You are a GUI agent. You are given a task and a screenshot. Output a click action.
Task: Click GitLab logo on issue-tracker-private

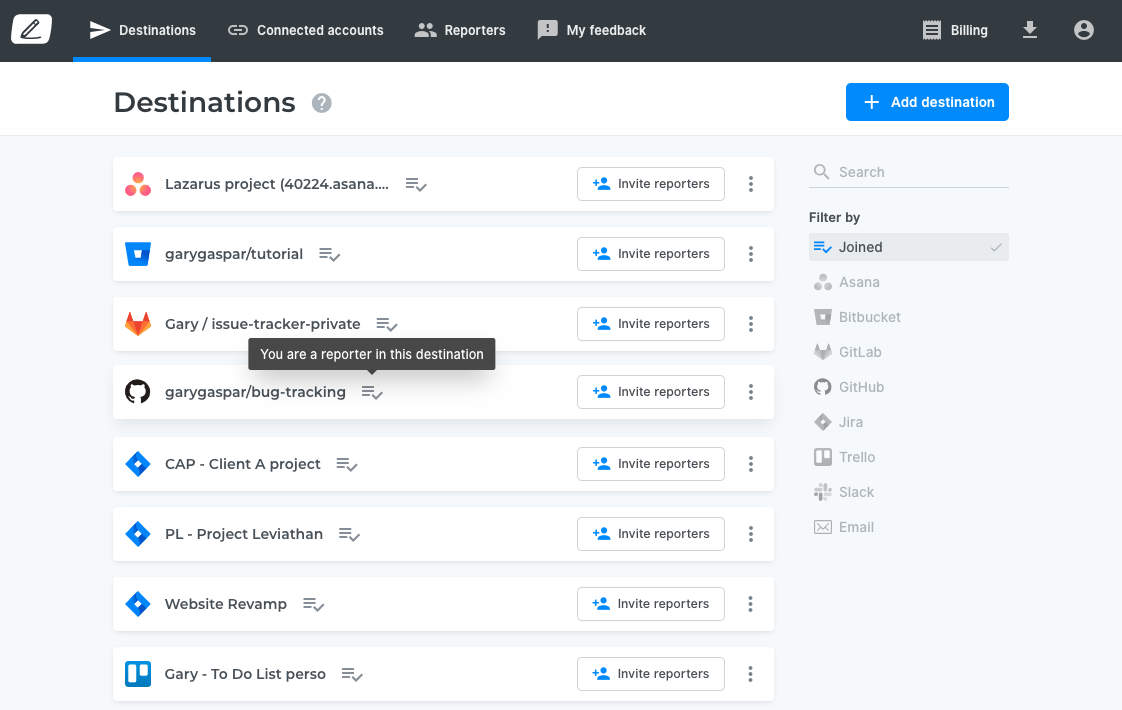(x=138, y=324)
